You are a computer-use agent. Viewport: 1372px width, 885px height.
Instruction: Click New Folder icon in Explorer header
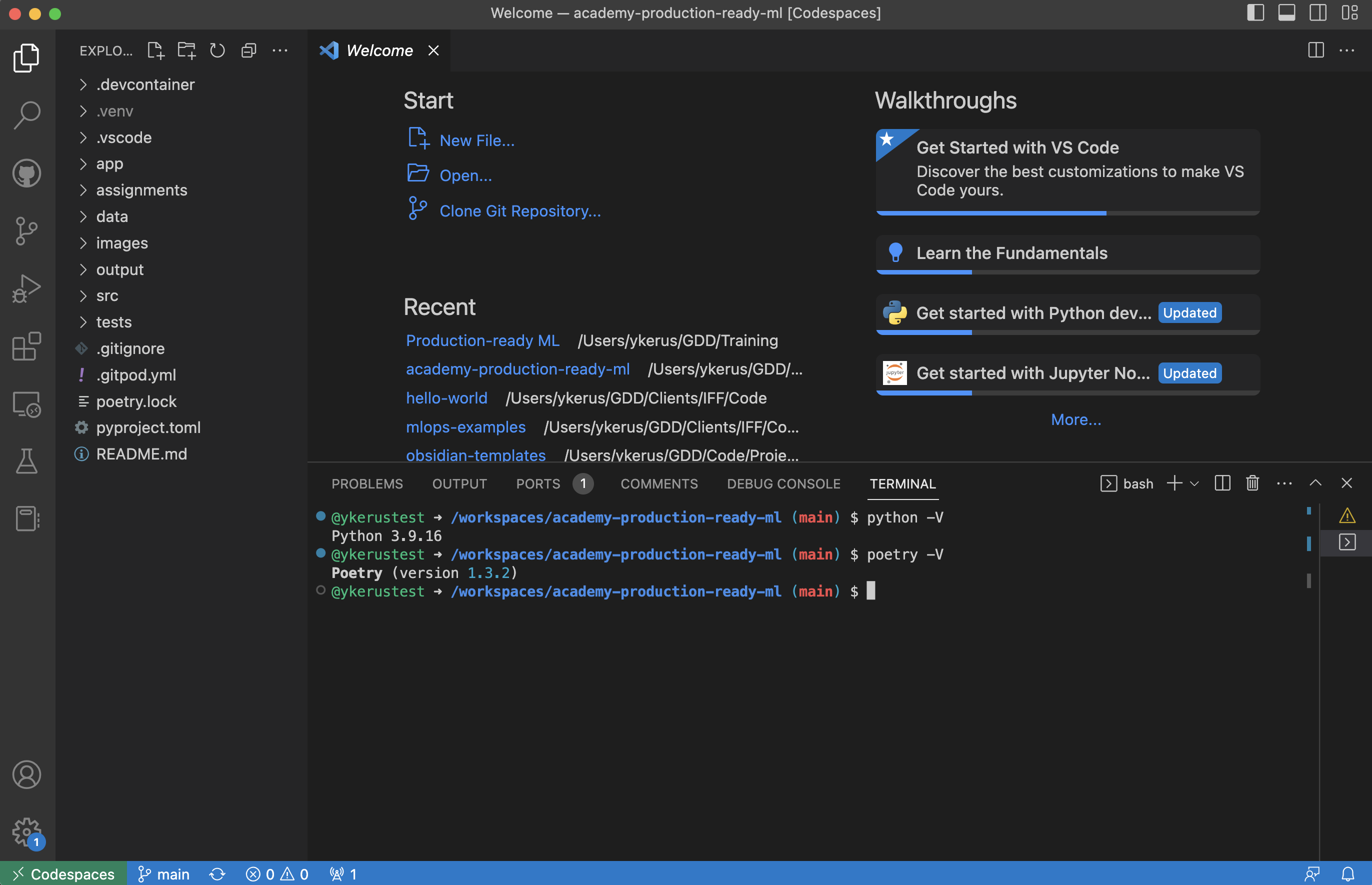click(x=186, y=50)
